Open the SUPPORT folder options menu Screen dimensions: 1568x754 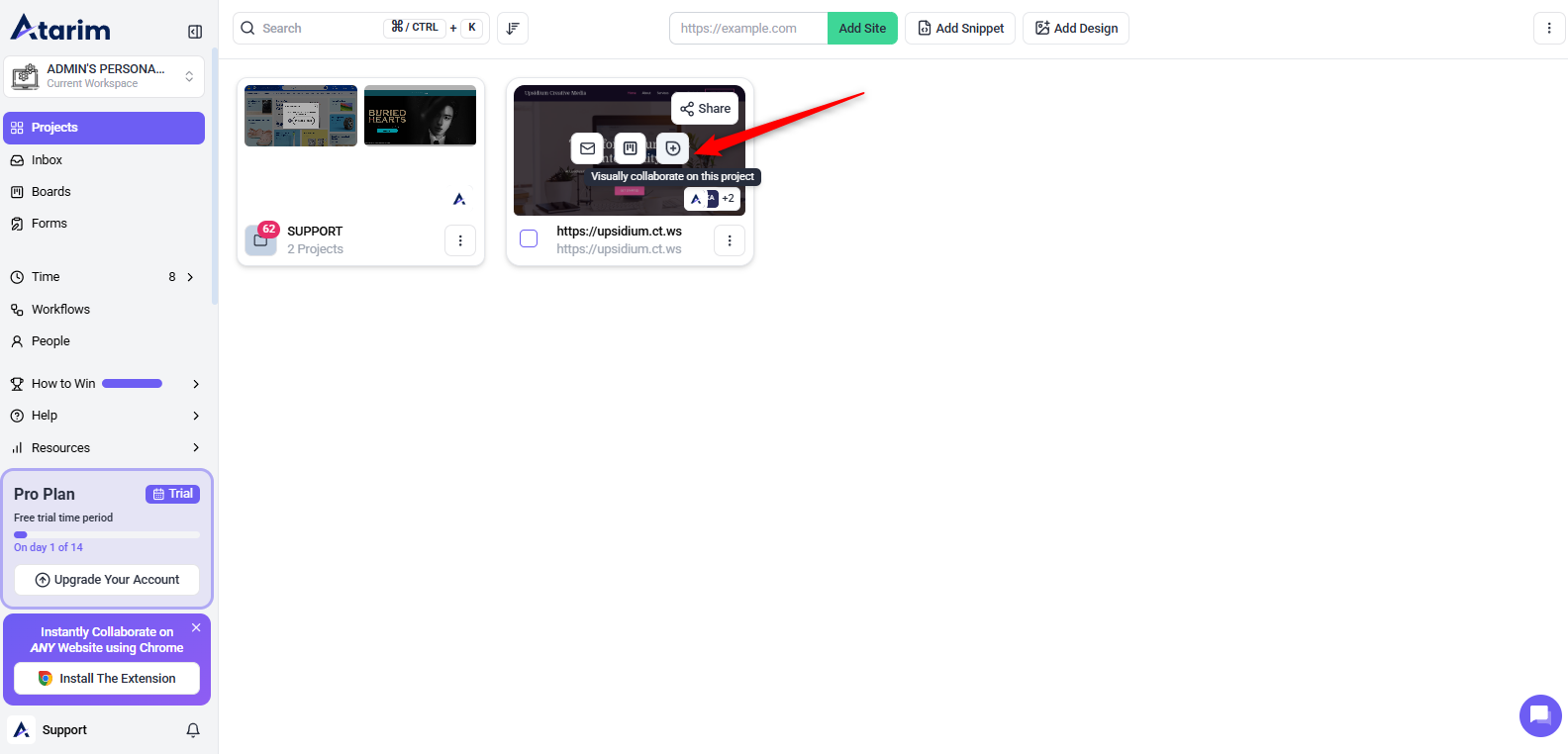pyautogui.click(x=460, y=240)
